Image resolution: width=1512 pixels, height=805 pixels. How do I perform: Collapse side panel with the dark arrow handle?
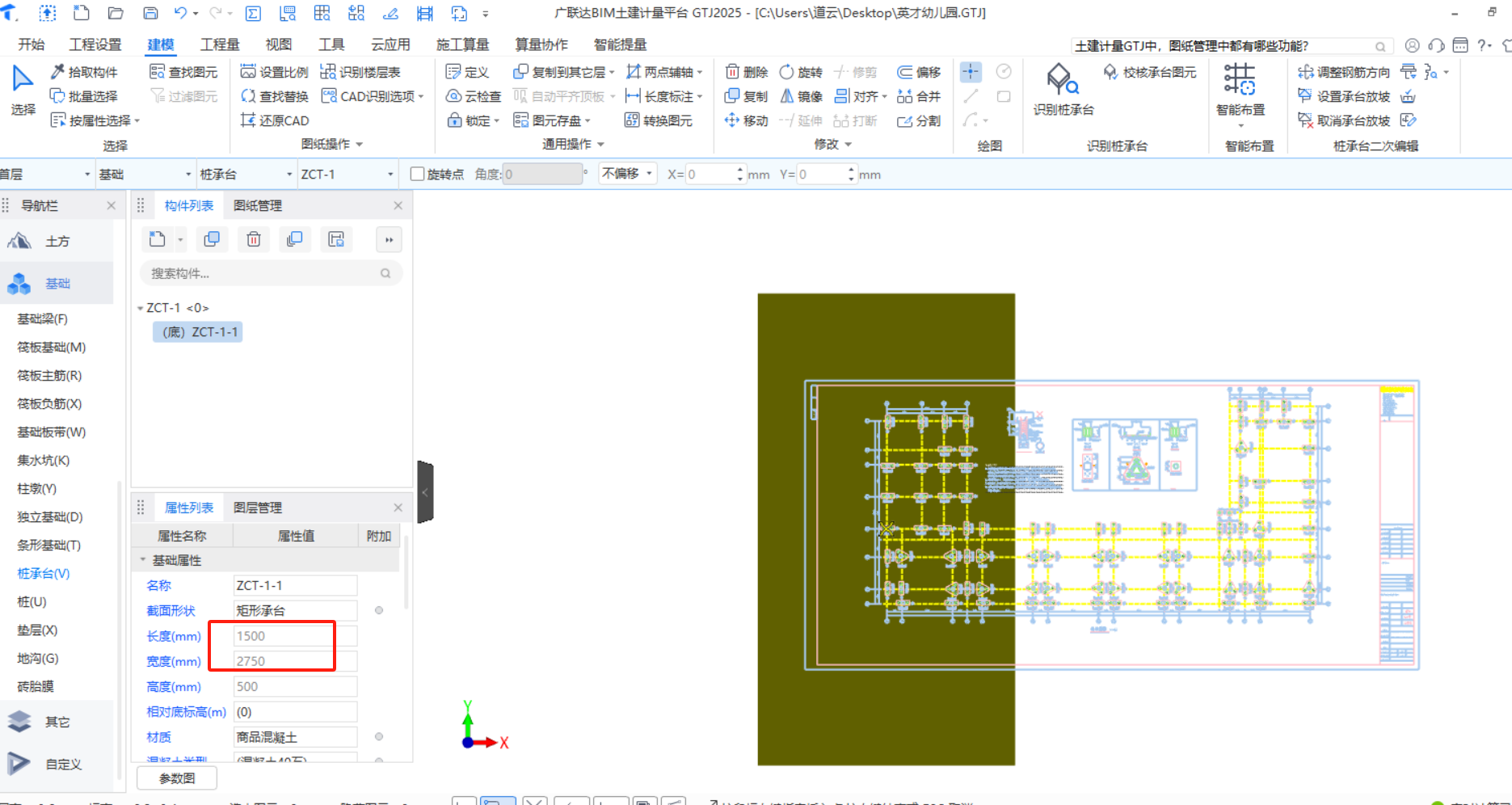click(x=425, y=491)
